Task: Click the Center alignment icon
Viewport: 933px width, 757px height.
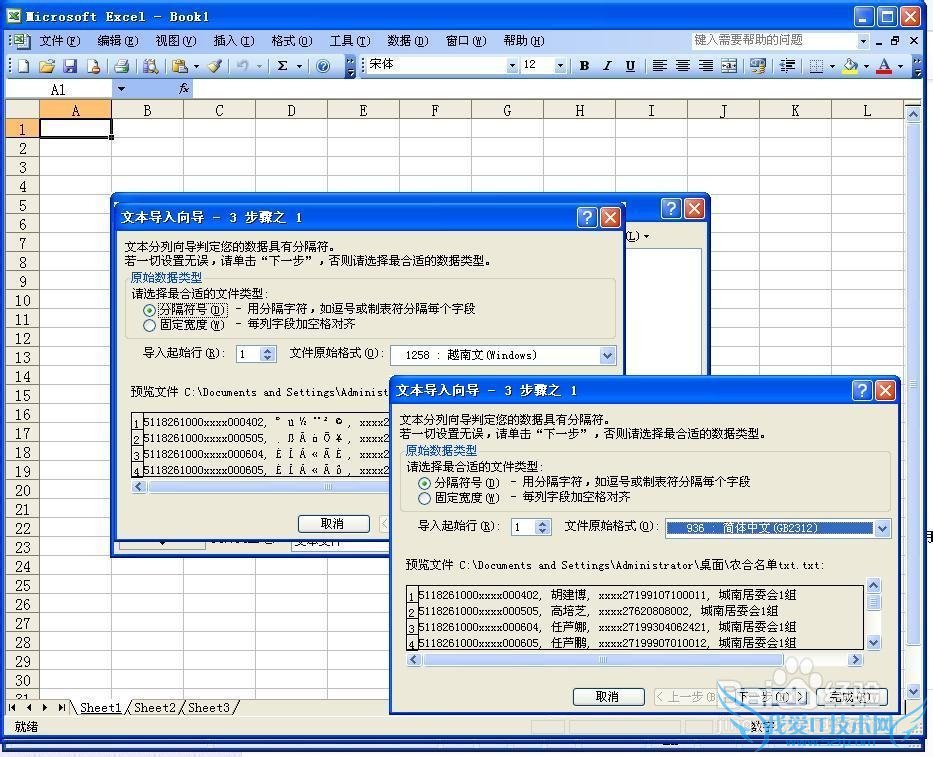Action: click(682, 66)
